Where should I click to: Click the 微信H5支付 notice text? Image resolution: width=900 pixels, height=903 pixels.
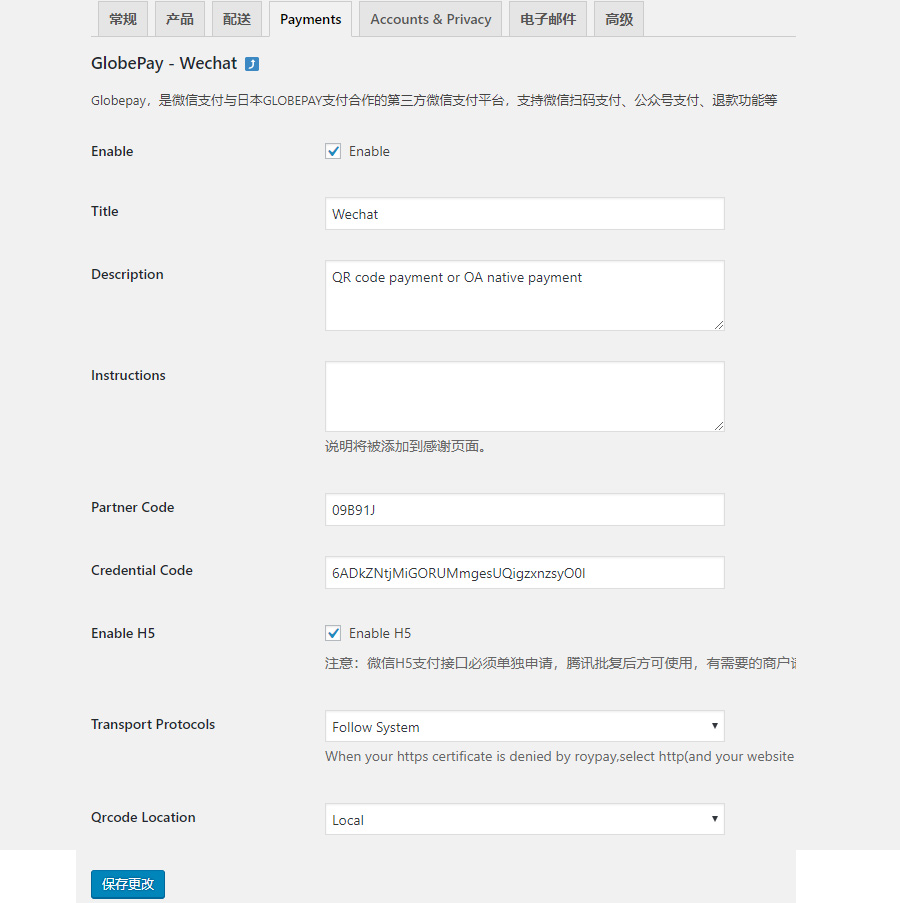[x=560, y=663]
